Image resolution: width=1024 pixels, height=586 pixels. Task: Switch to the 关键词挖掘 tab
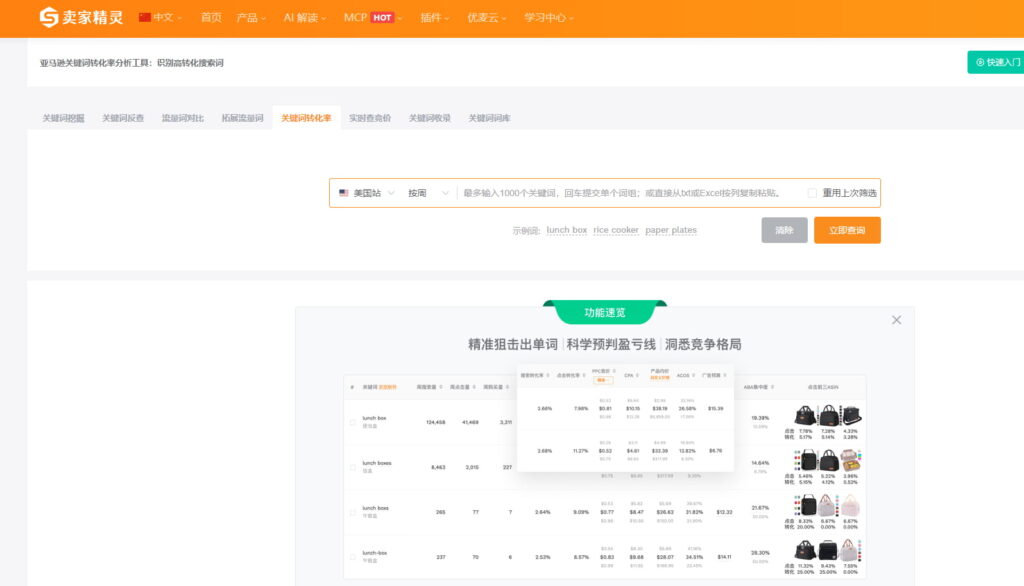click(x=63, y=118)
